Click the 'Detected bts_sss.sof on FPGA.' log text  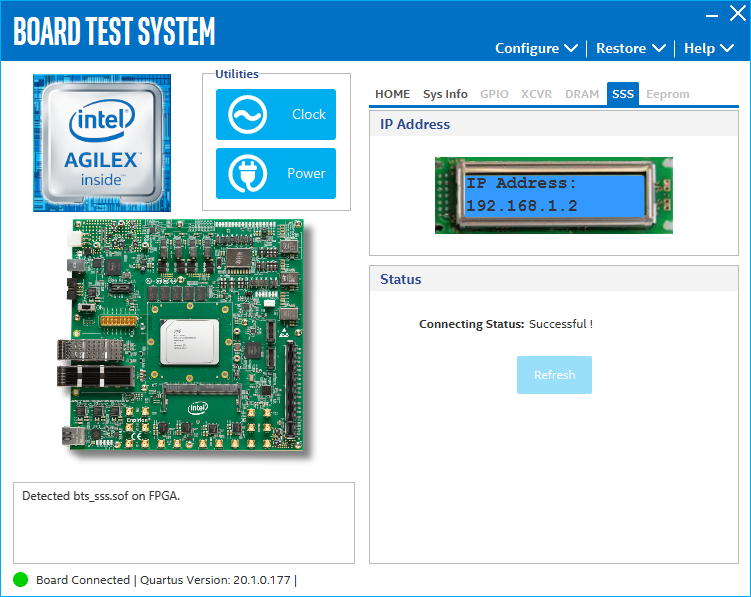pyautogui.click(x=101, y=496)
